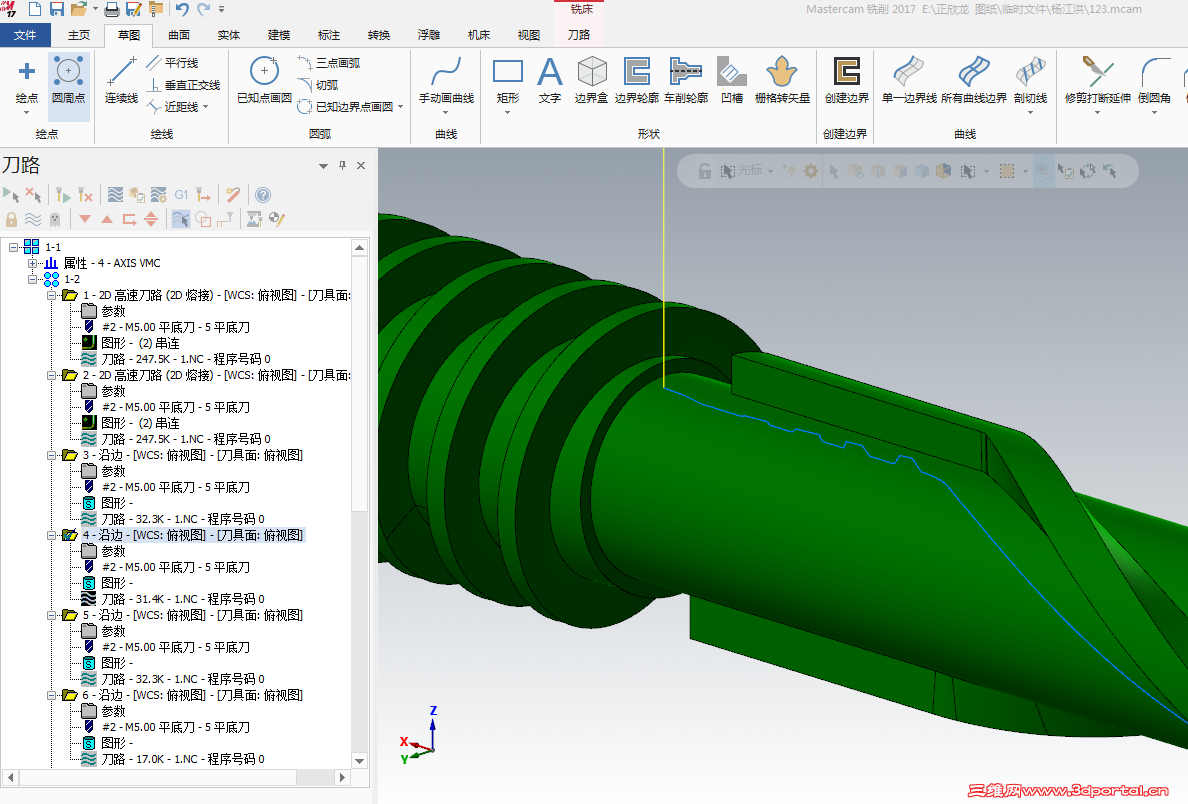Expand the 属性 - 4 - AXIS VMC node
The image size is (1188, 804).
32,263
